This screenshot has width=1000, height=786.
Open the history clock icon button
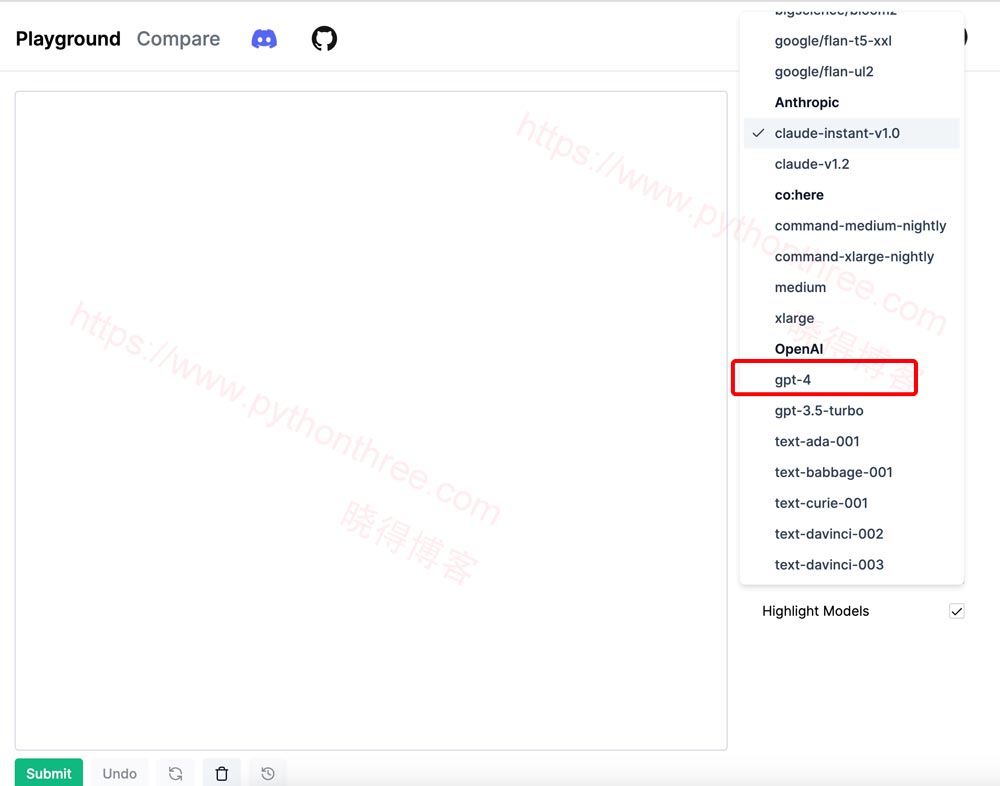click(x=268, y=773)
